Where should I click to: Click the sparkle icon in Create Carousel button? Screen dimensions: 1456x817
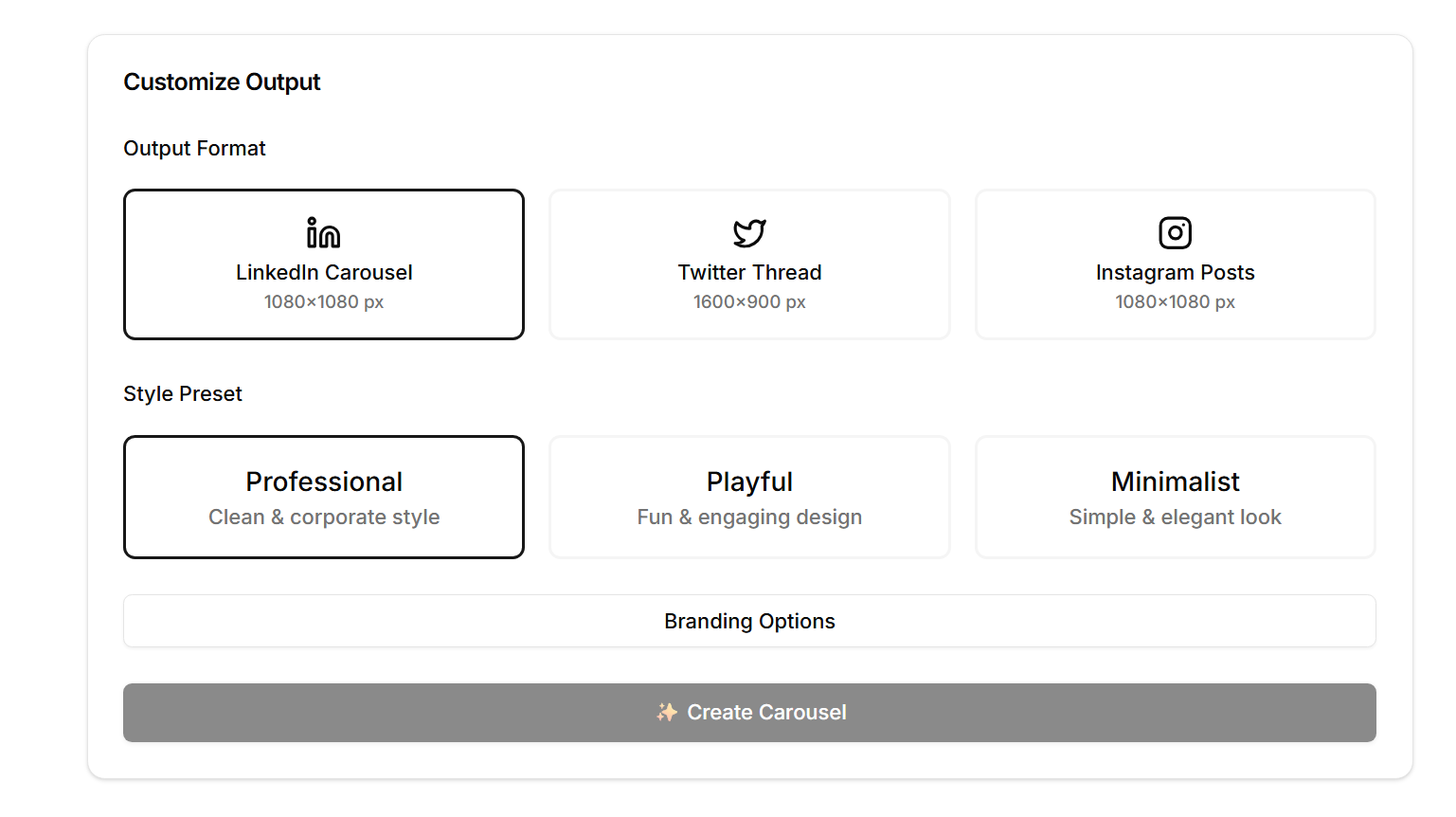pos(667,712)
